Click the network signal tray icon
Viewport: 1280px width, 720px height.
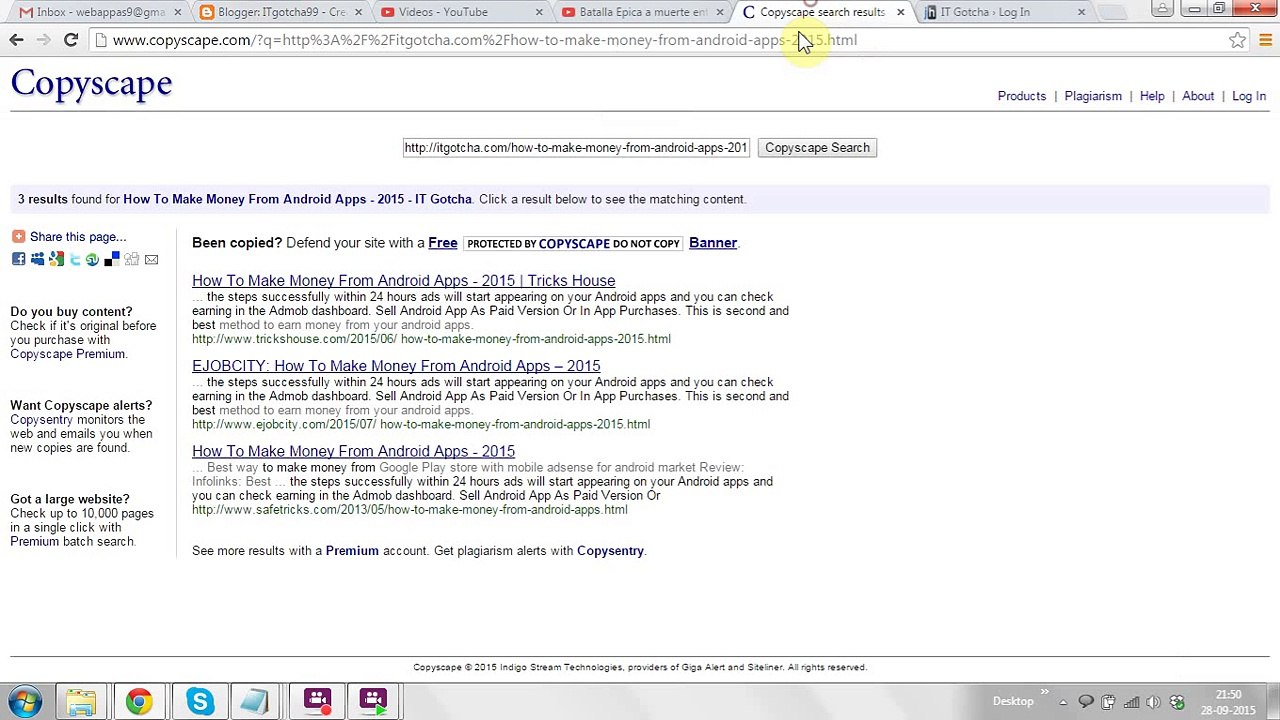pyautogui.click(x=1131, y=702)
